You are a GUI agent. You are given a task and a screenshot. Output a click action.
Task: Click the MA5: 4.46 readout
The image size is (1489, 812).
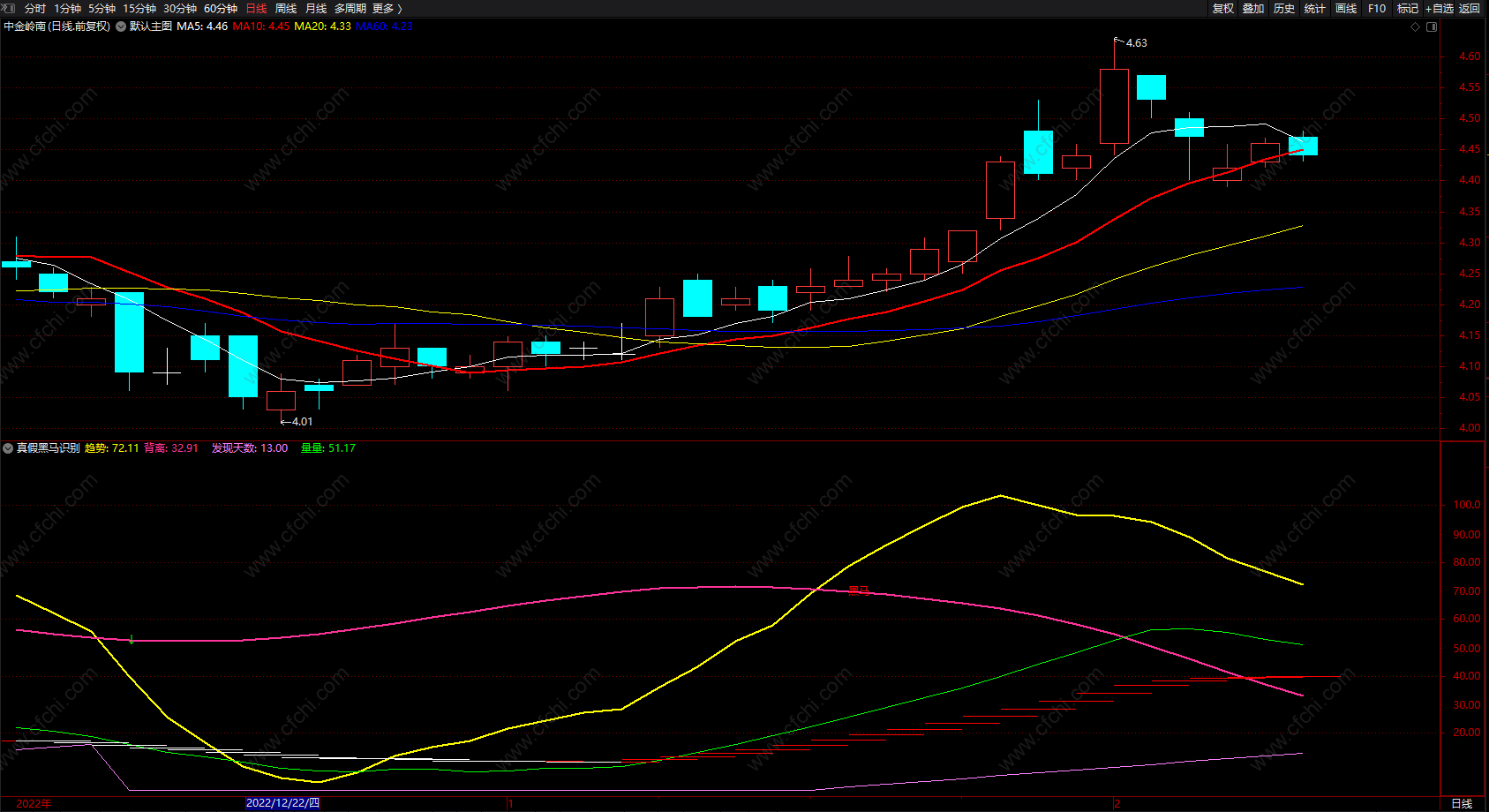pyautogui.click(x=202, y=26)
